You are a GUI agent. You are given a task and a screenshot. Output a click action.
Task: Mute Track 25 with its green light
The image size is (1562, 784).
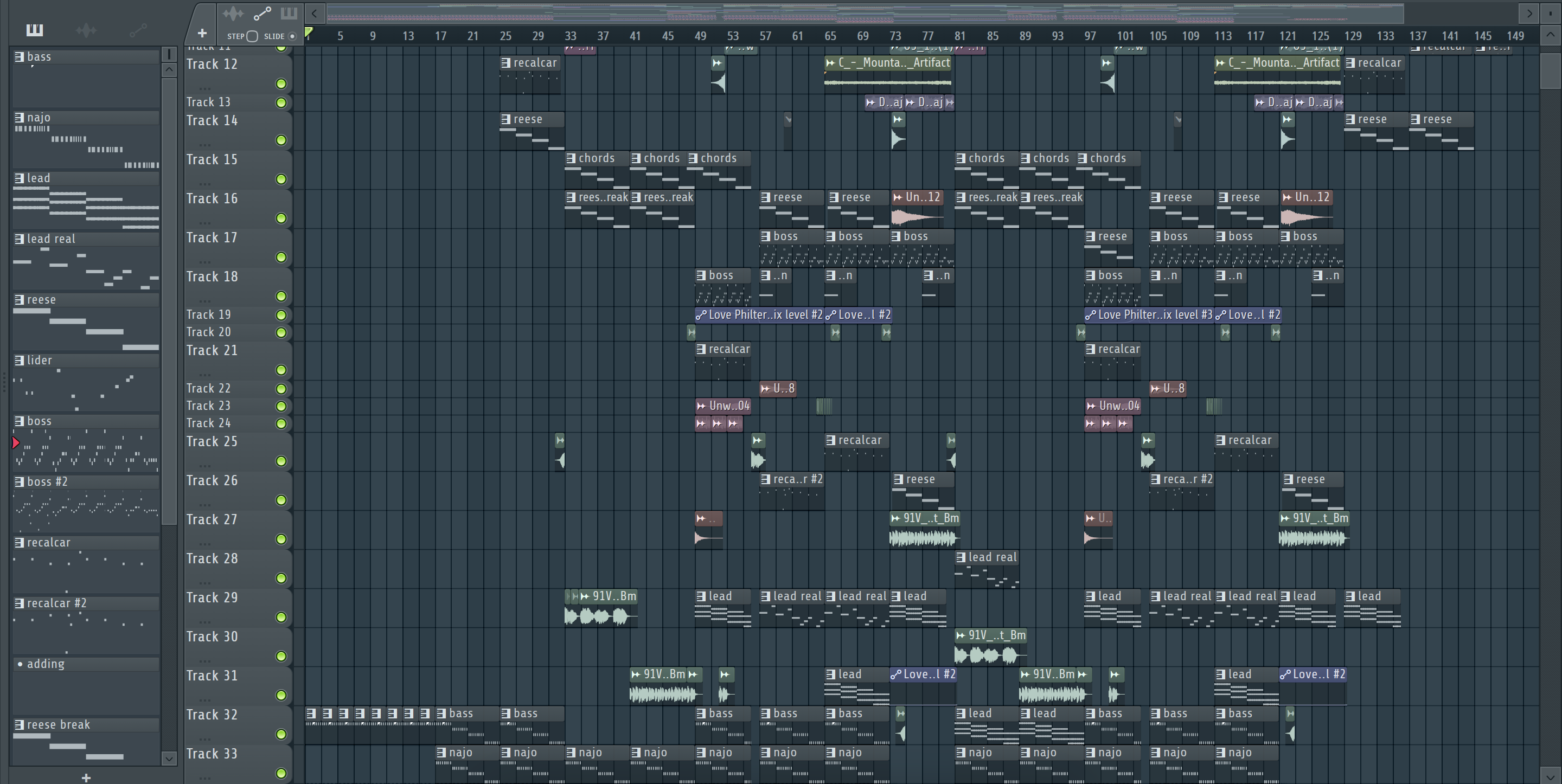[x=281, y=461]
